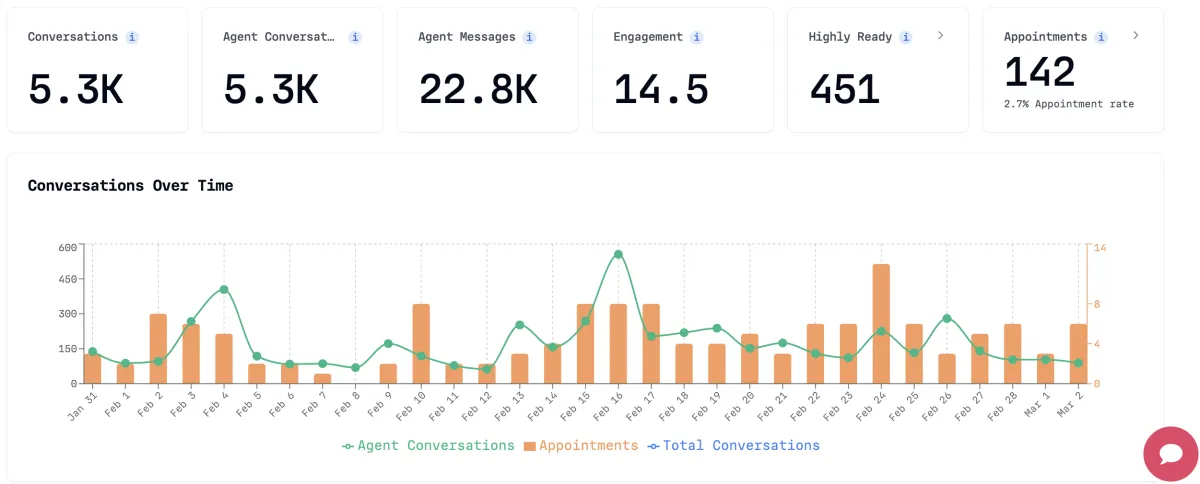Click the 2.7% Appointment rate text

[1069, 104]
